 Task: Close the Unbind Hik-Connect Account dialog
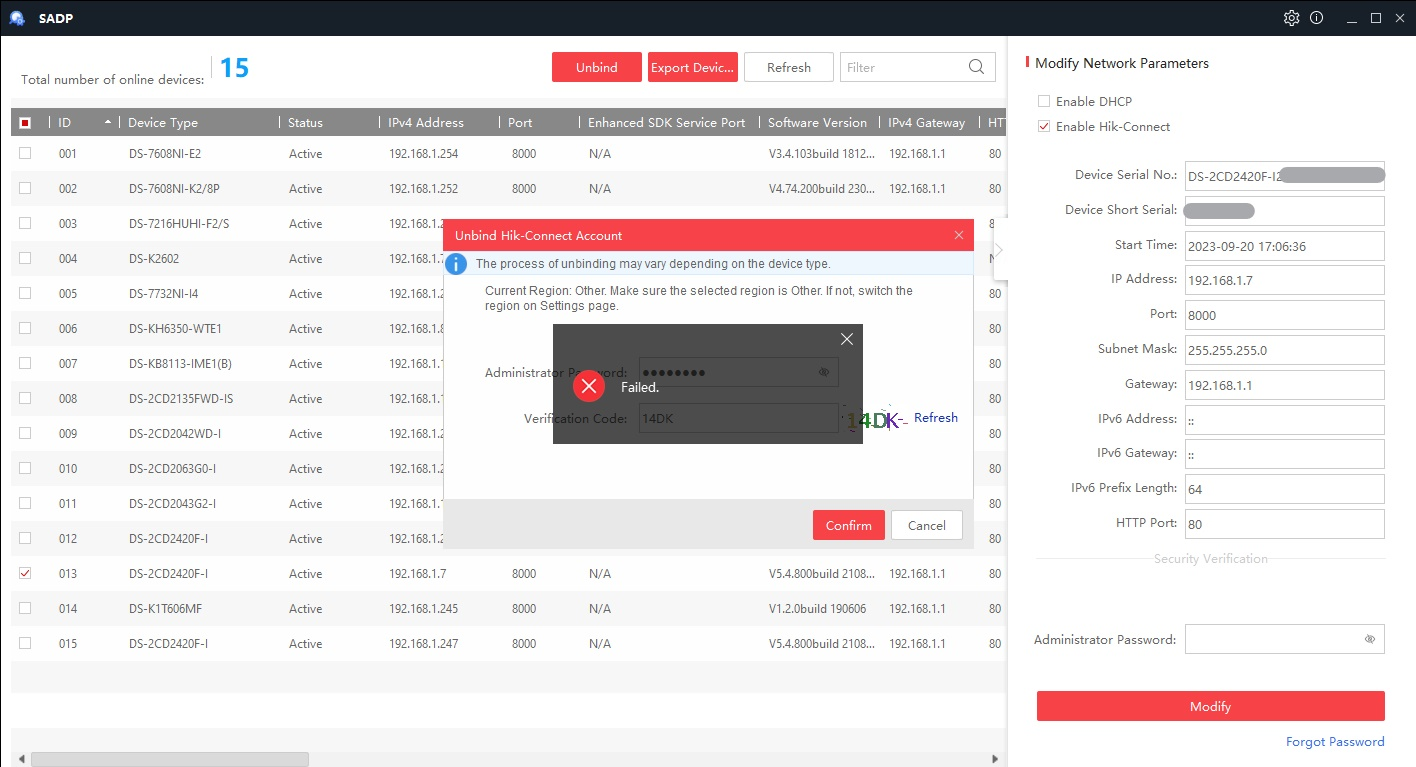(x=958, y=235)
